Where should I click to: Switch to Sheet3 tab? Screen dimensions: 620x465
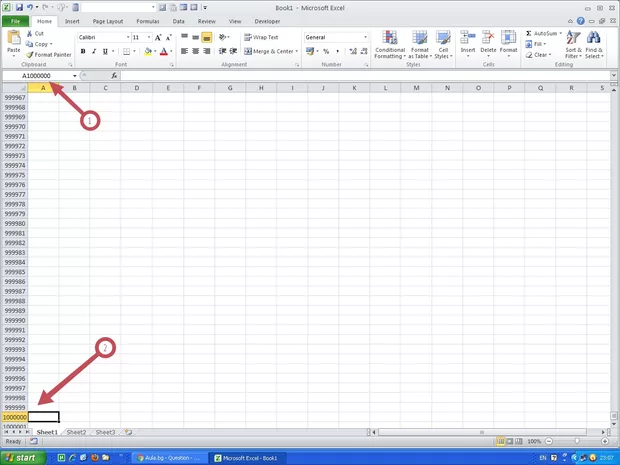tap(106, 432)
